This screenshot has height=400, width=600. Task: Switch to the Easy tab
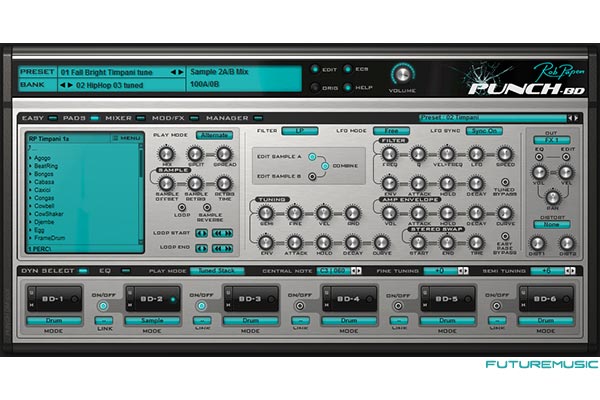coord(39,118)
